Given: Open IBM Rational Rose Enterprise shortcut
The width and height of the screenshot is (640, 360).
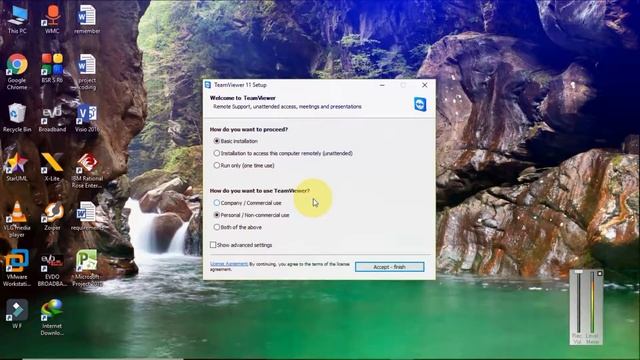Looking at the screenshot, I should tap(87, 171).
